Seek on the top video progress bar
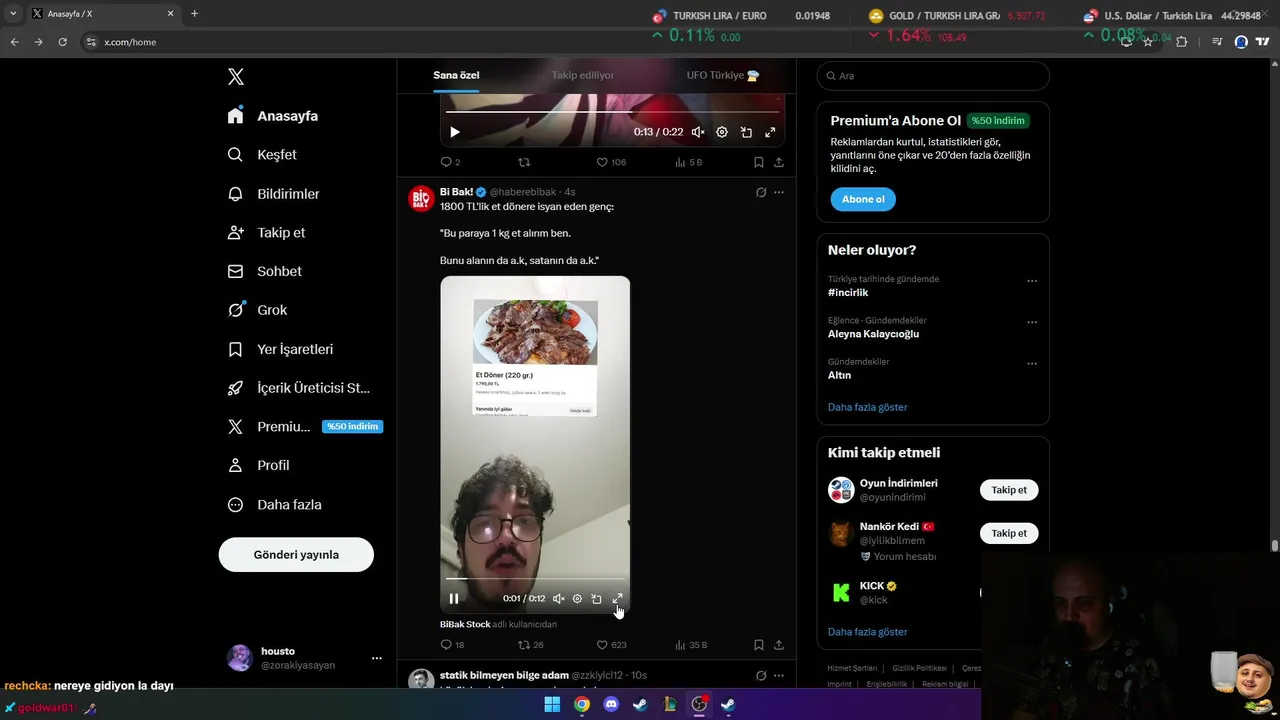 612,111
